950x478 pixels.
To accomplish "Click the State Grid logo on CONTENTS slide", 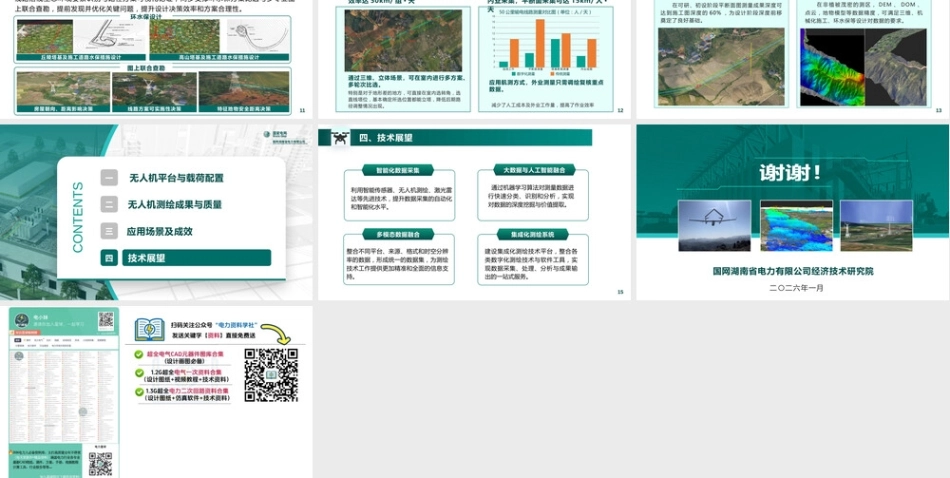I will pos(285,137).
